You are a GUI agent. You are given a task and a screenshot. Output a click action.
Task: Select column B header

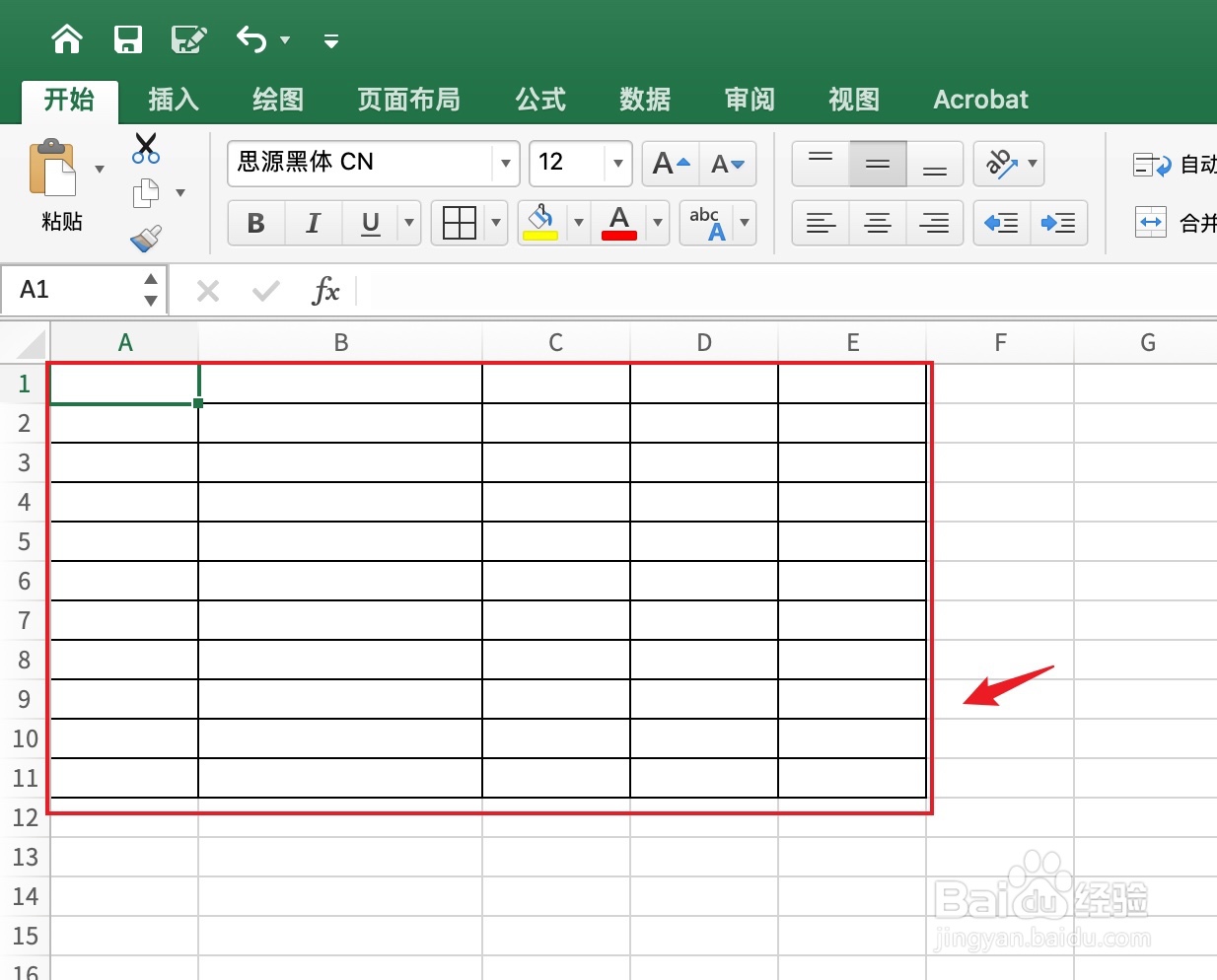[x=340, y=343]
